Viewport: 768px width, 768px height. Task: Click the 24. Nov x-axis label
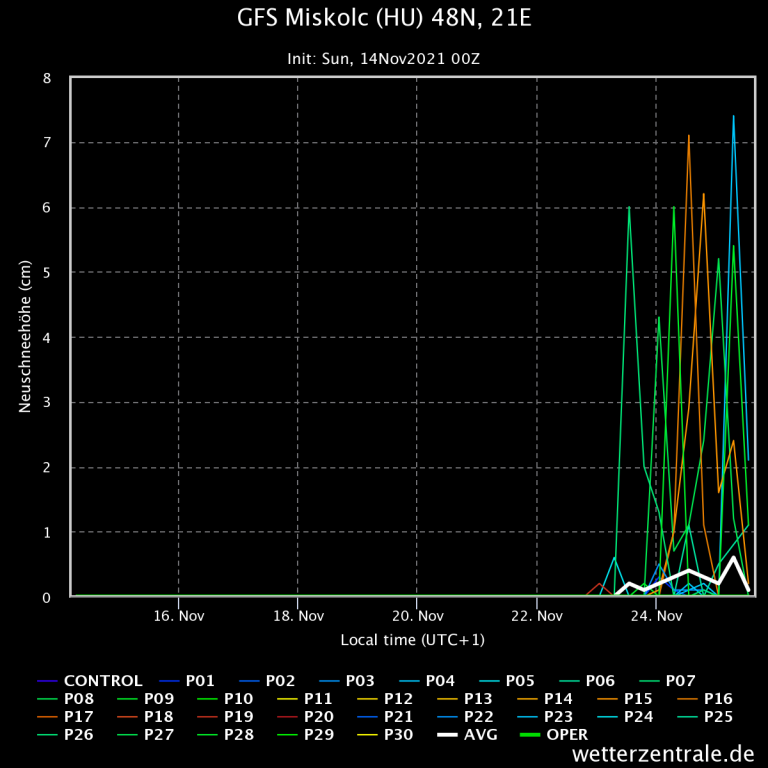(x=656, y=616)
